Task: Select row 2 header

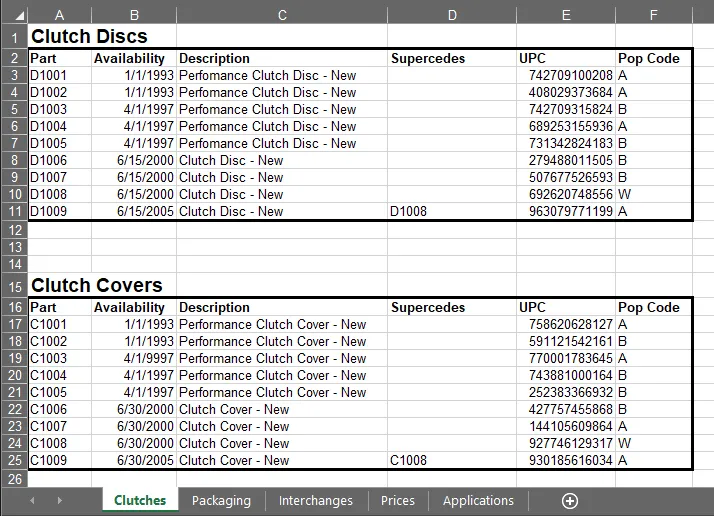Action: coord(13,58)
